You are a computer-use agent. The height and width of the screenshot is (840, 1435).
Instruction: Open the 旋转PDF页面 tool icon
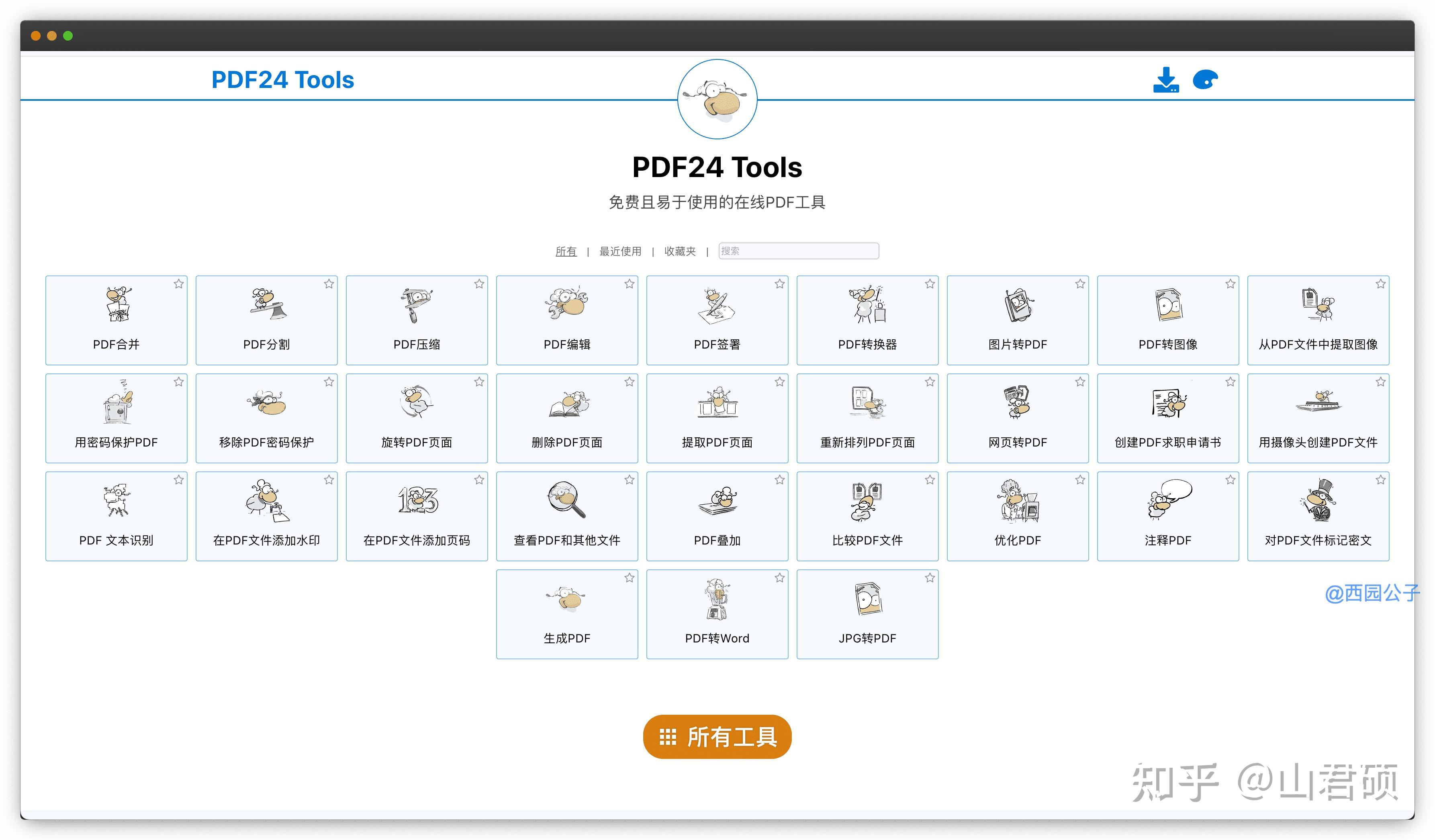pyautogui.click(x=416, y=402)
